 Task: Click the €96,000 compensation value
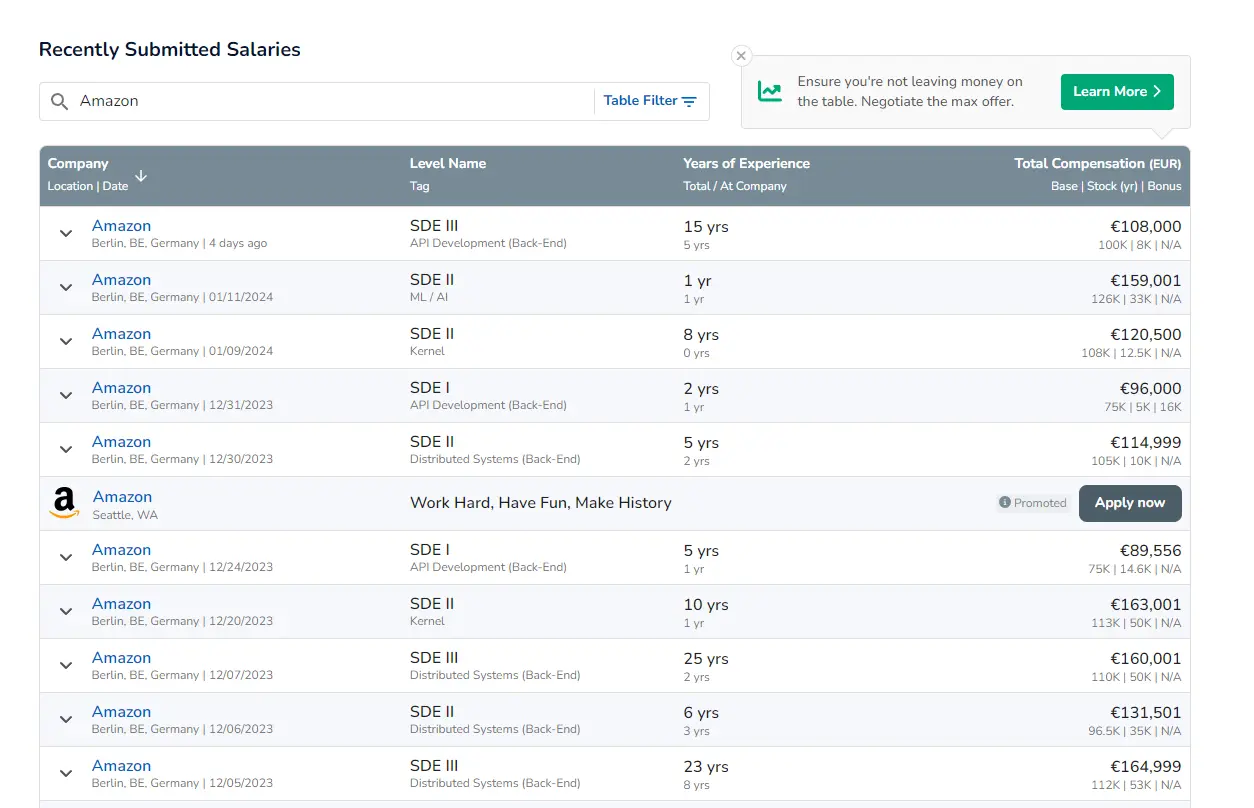point(1150,389)
